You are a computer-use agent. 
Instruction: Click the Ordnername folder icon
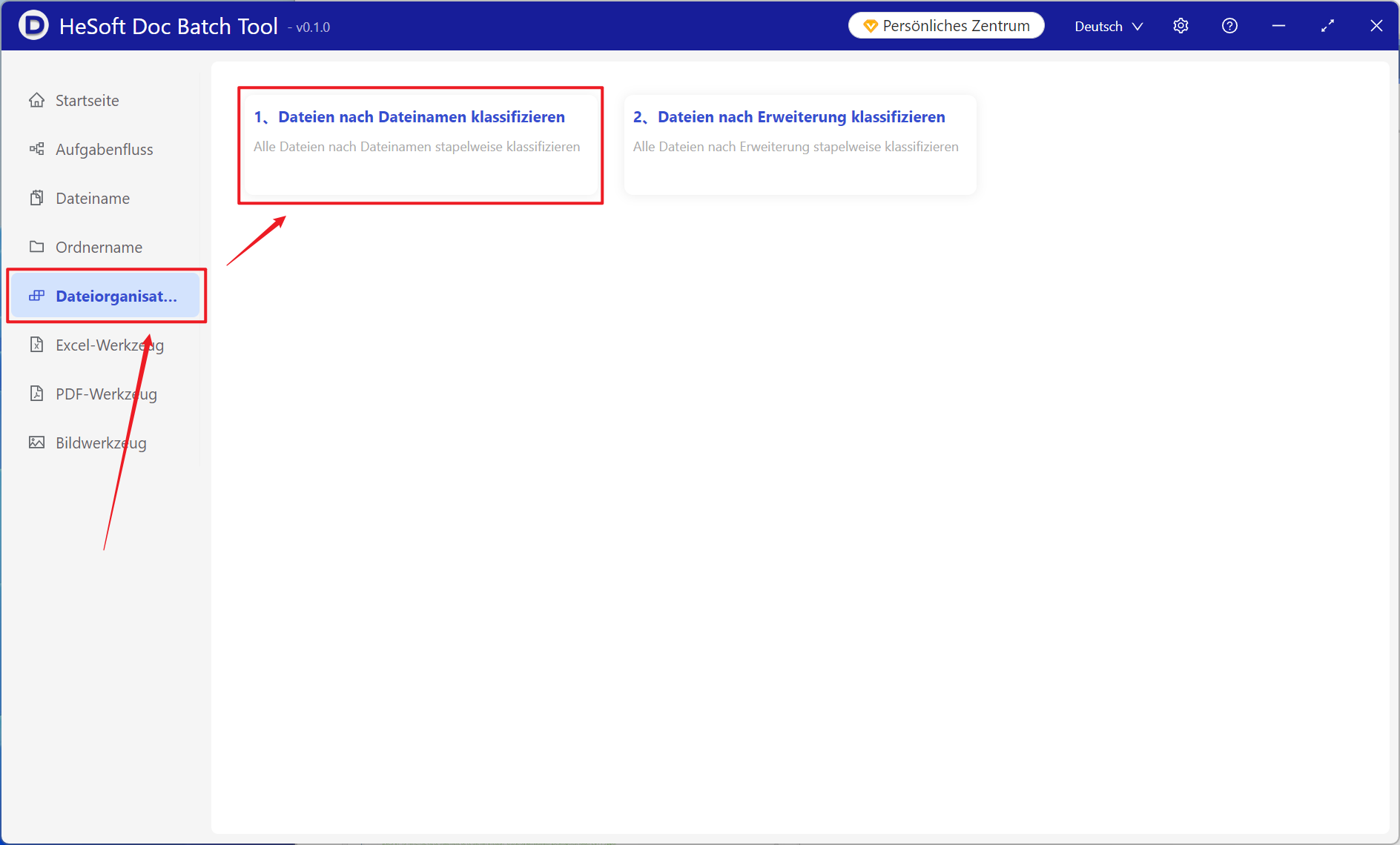[36, 247]
